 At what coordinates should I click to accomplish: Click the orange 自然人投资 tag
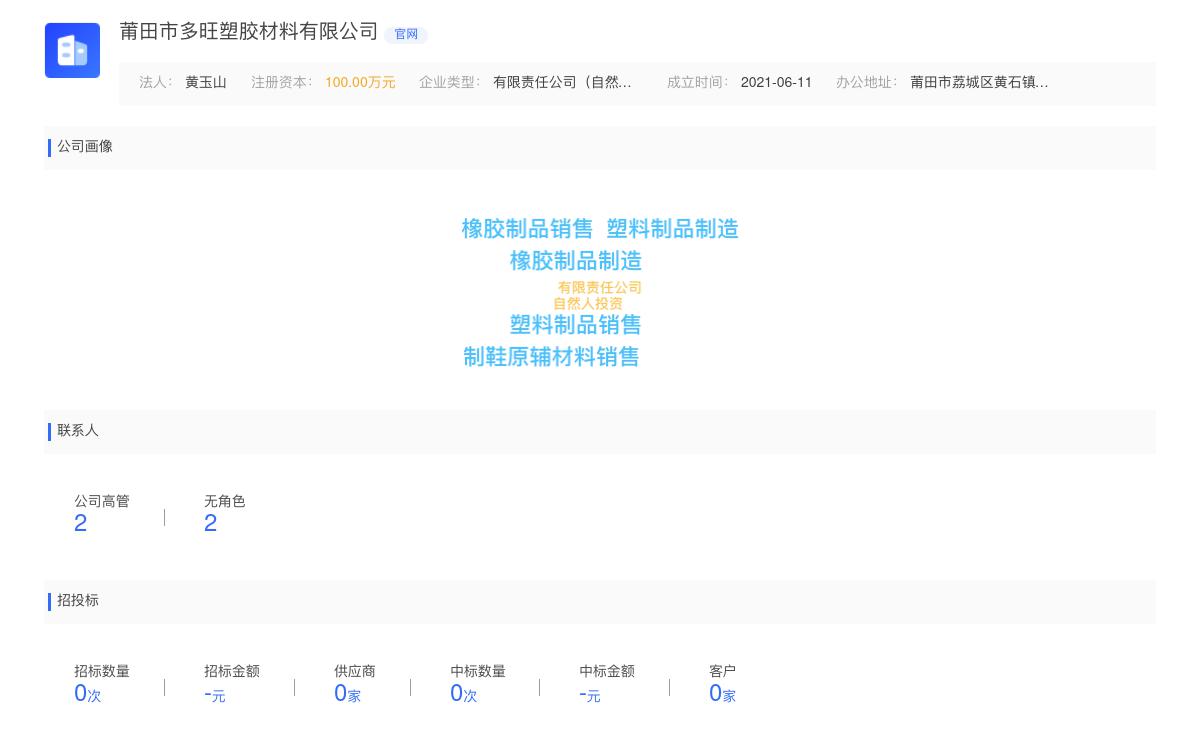(x=588, y=303)
